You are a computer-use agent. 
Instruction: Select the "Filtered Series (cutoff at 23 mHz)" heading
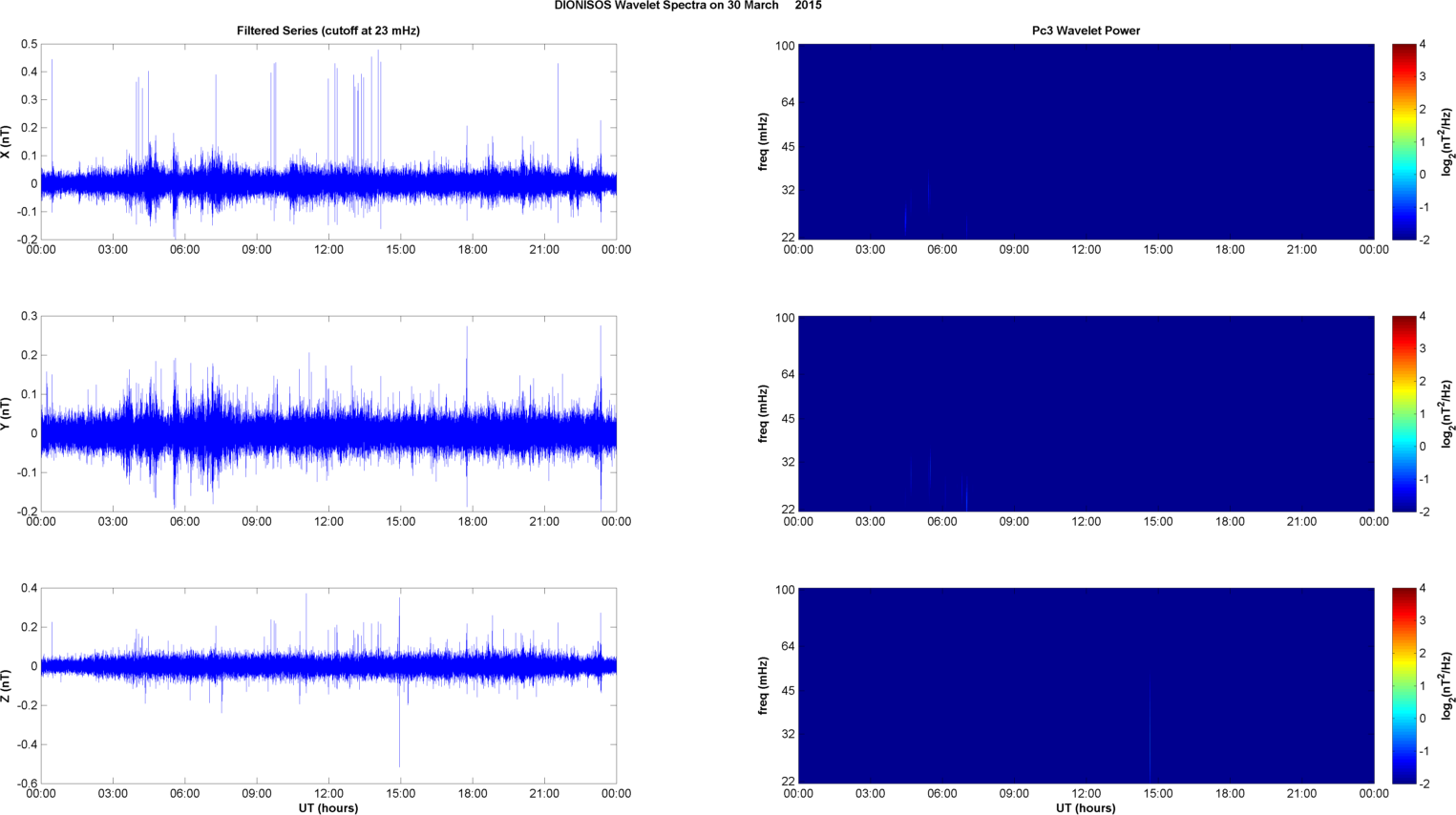click(x=328, y=31)
